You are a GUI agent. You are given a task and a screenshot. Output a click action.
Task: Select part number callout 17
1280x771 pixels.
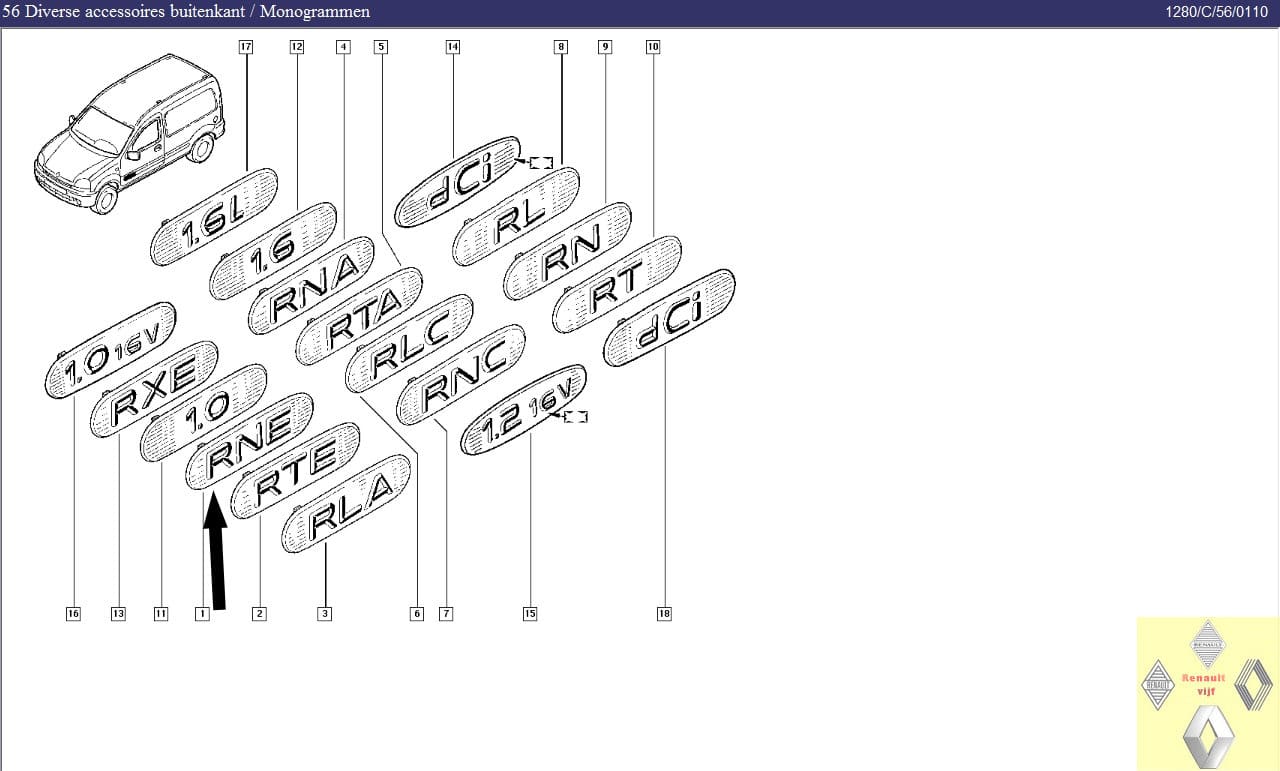pos(246,47)
